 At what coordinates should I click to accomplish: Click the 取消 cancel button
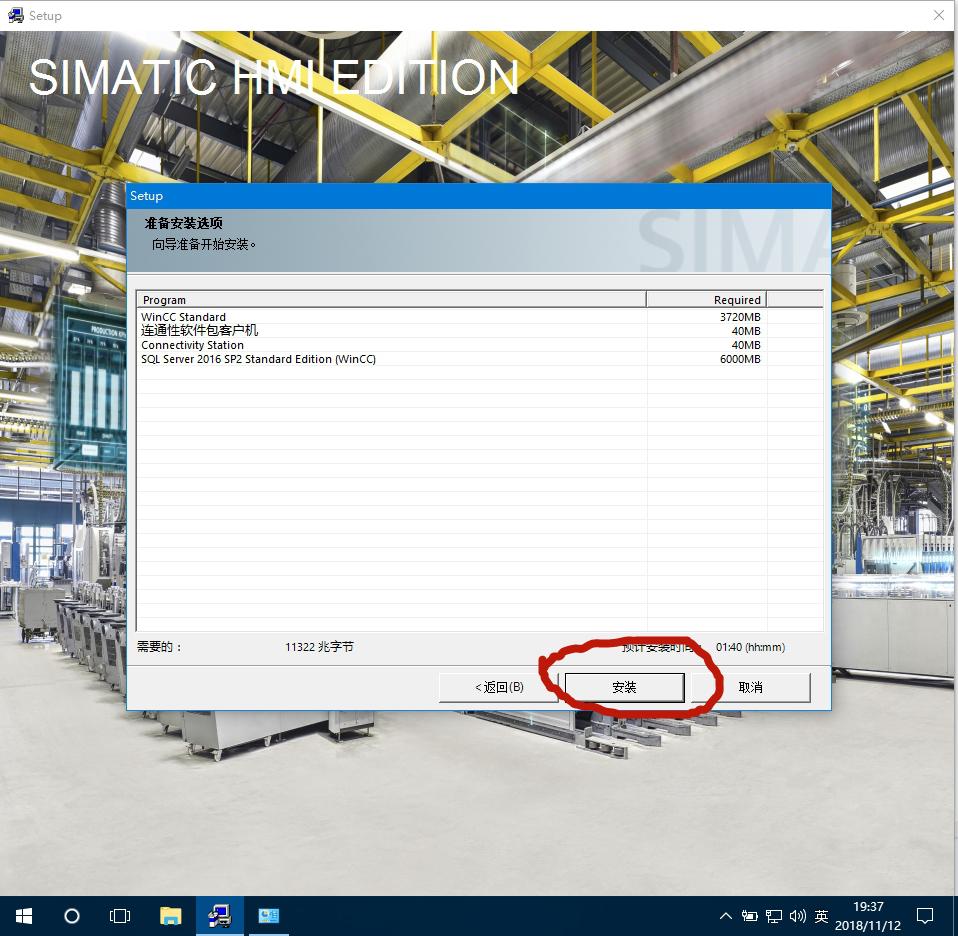(750, 687)
